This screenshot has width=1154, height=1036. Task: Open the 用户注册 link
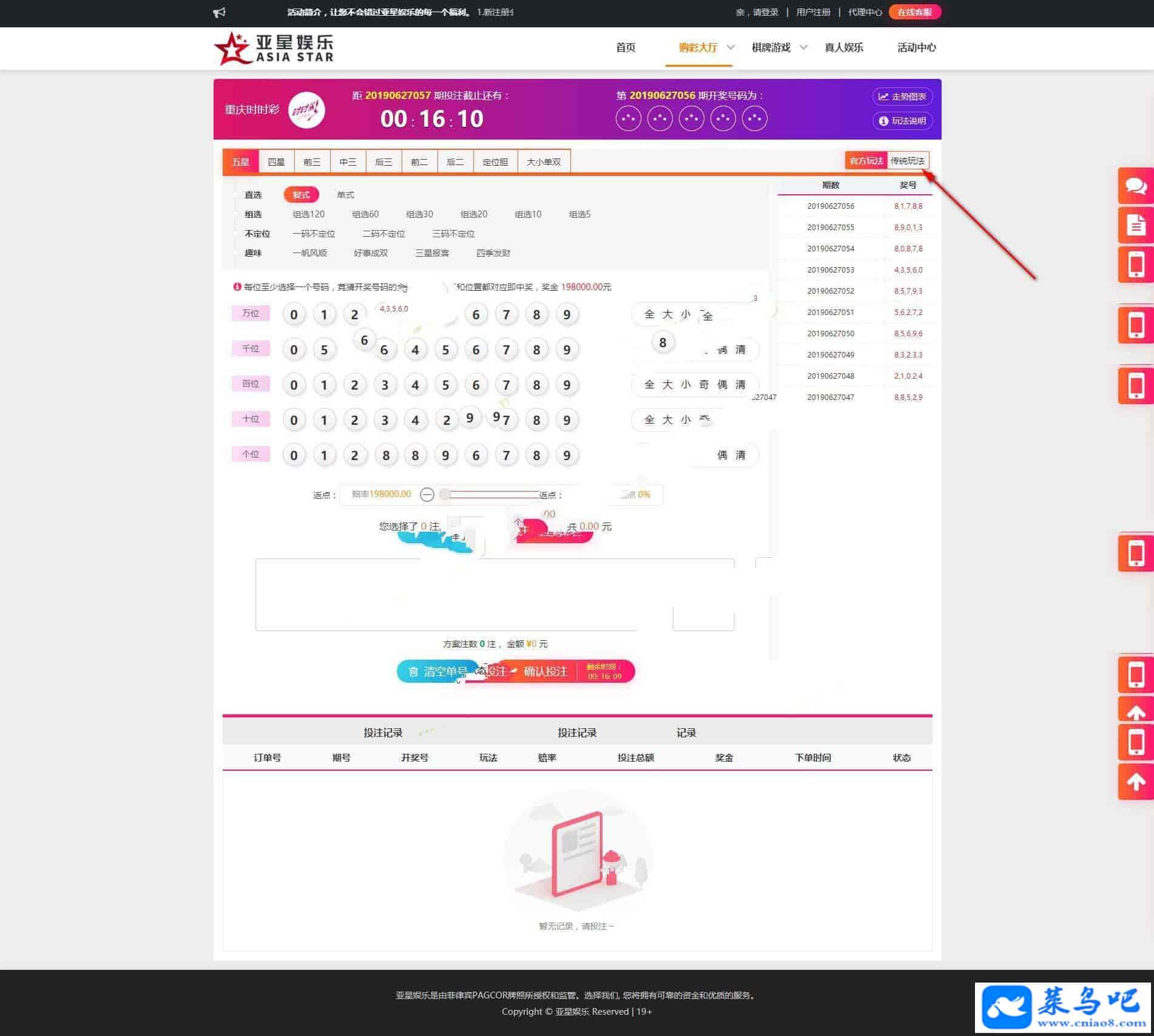[x=813, y=12]
